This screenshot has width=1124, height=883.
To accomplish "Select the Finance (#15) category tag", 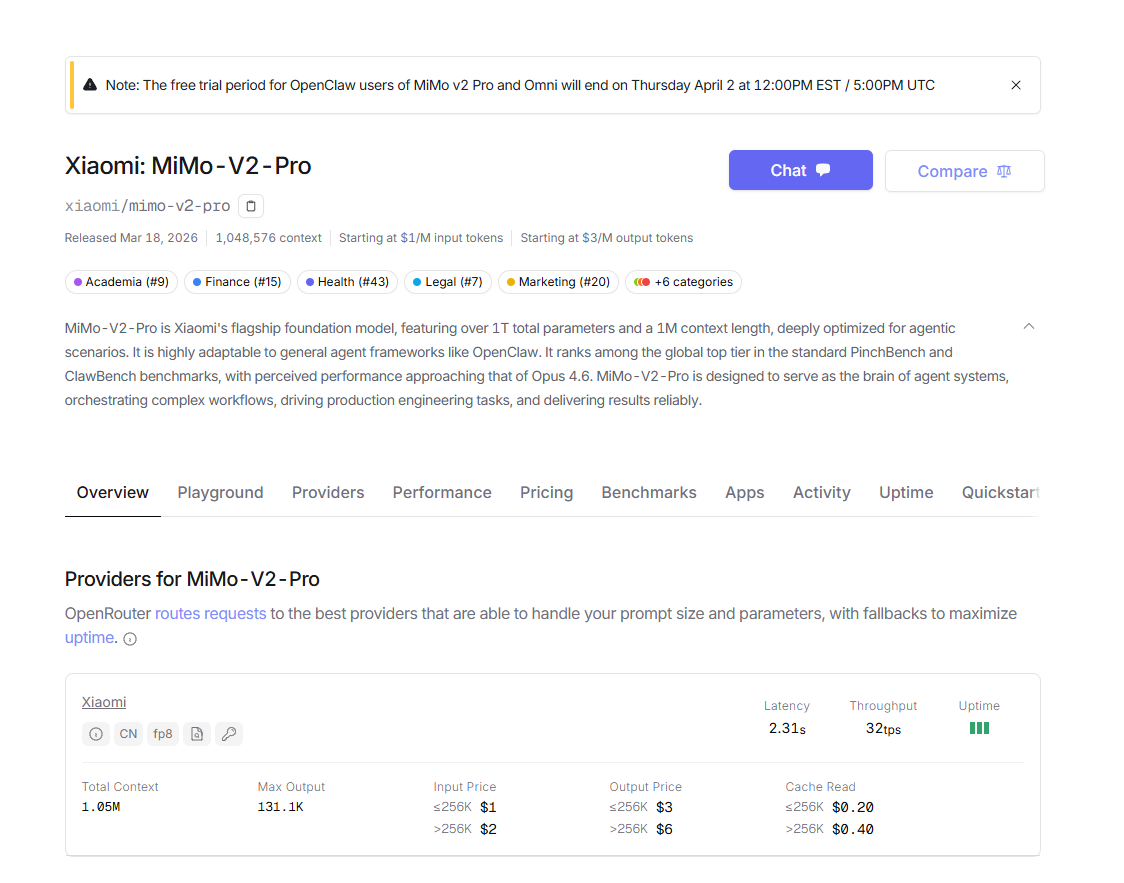I will (237, 282).
